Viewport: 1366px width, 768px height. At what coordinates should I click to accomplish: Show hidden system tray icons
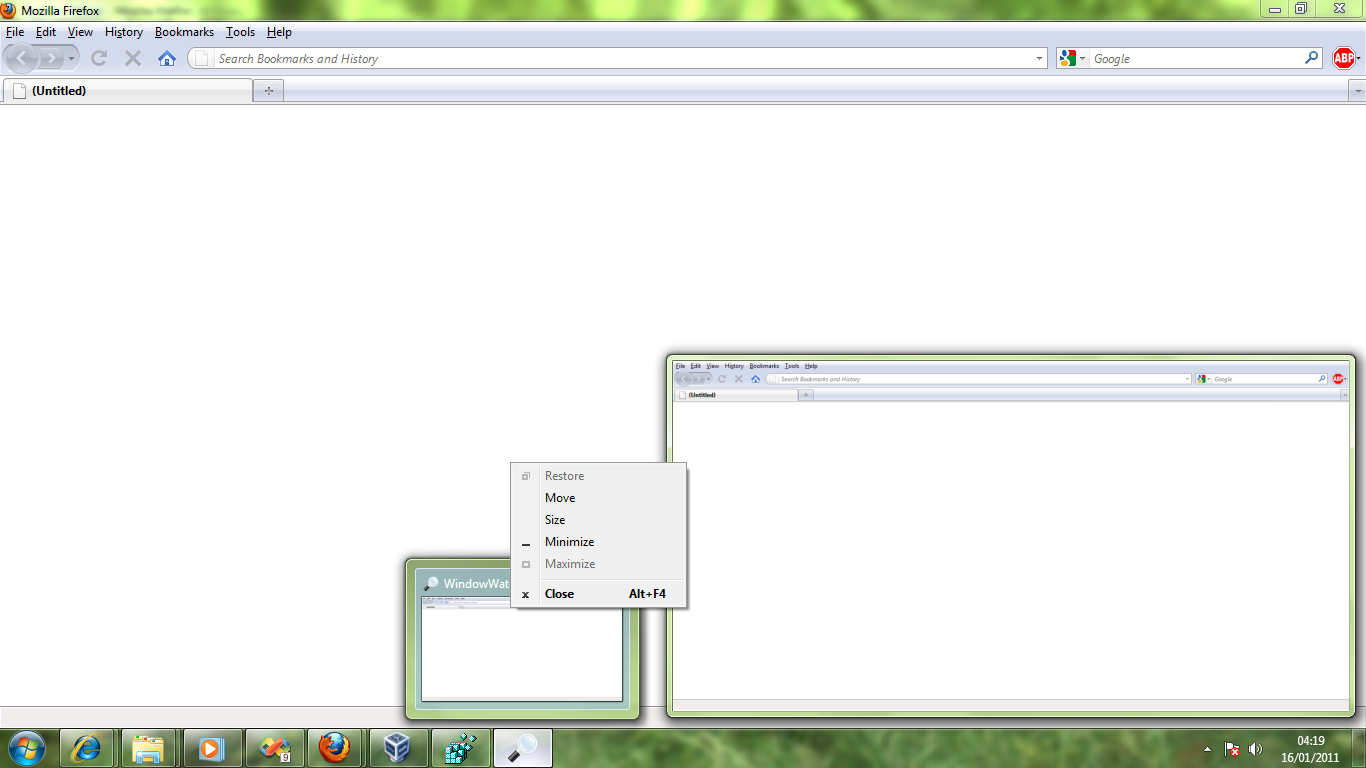click(x=1207, y=749)
